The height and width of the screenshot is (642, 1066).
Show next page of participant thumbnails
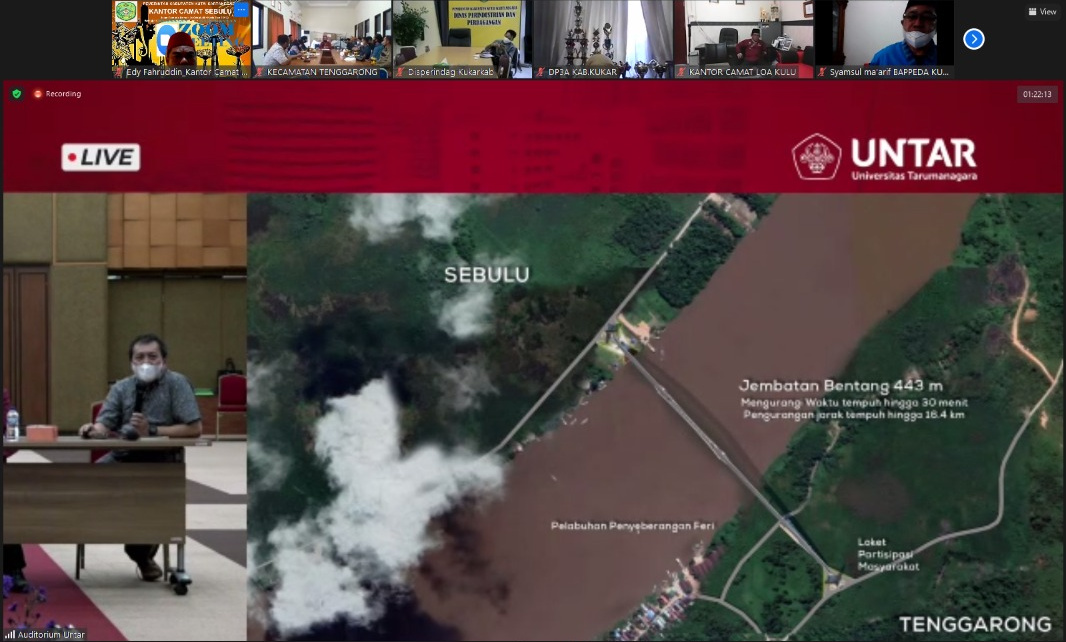973,39
